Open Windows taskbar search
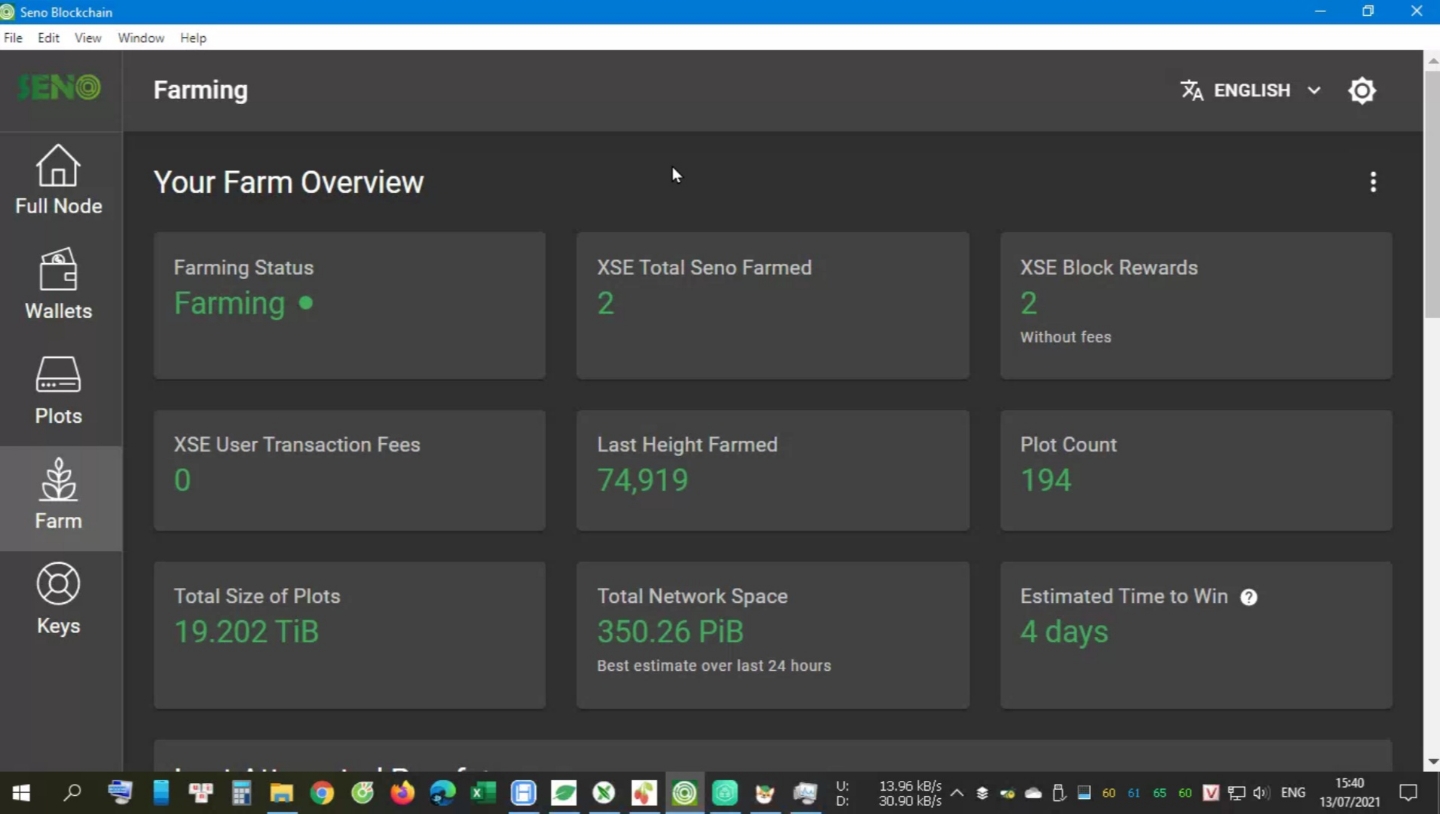 coord(72,794)
